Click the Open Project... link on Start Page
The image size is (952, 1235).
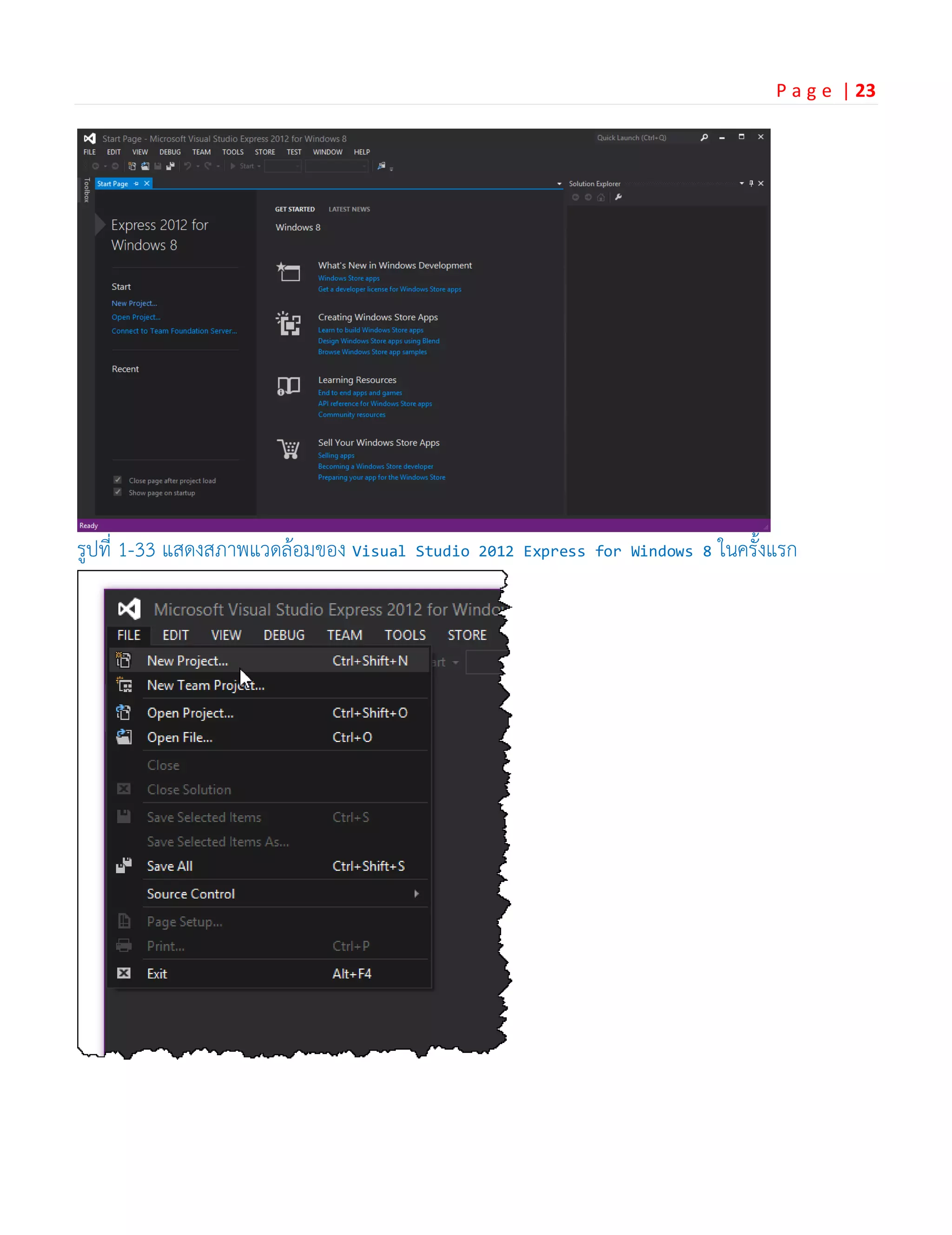[x=136, y=317]
